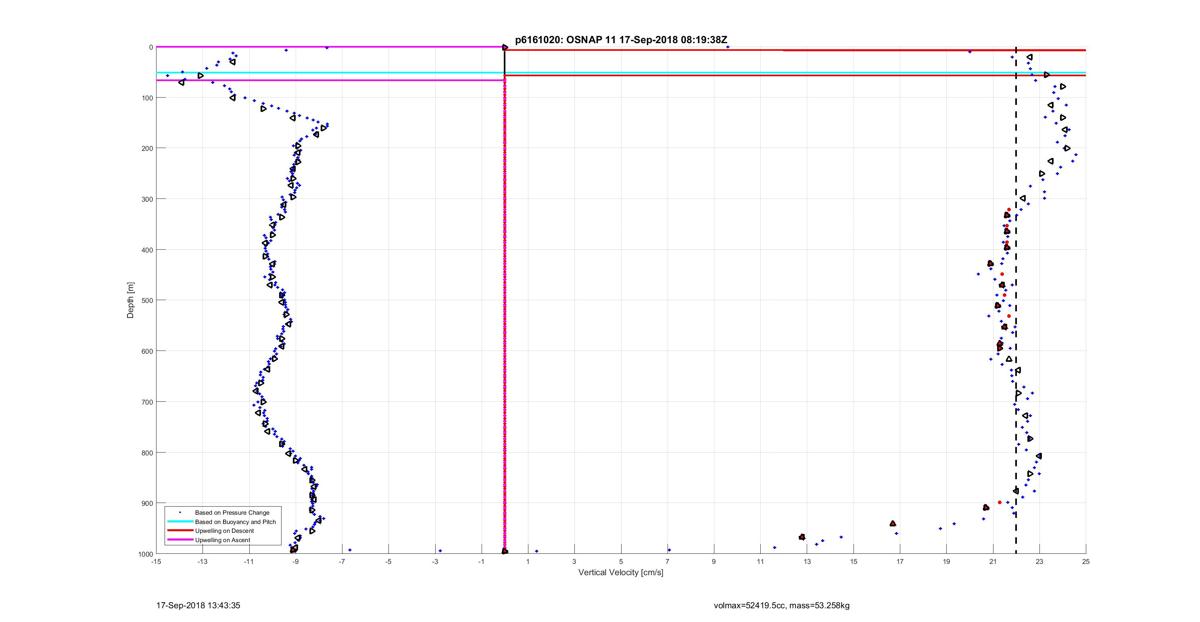
Task: Click x-axis tick label positive 11
Action: point(760,561)
